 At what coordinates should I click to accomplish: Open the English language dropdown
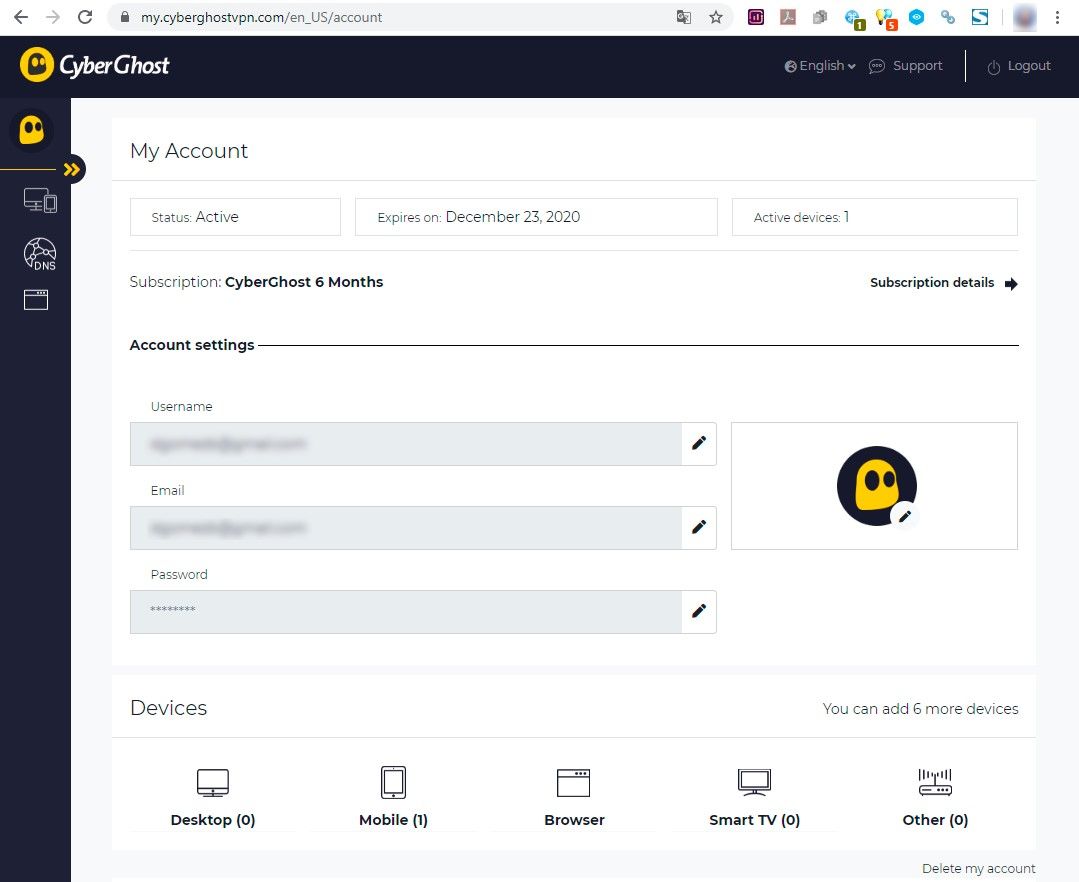[820, 66]
